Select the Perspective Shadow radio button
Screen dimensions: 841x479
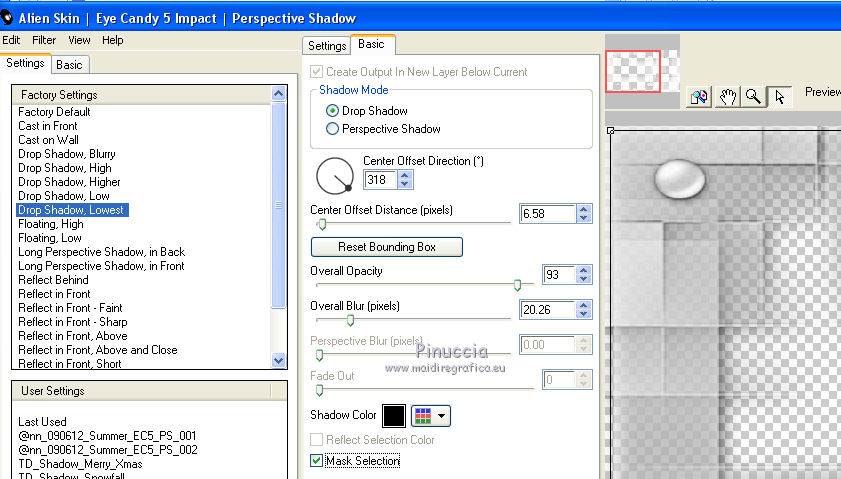click(333, 129)
